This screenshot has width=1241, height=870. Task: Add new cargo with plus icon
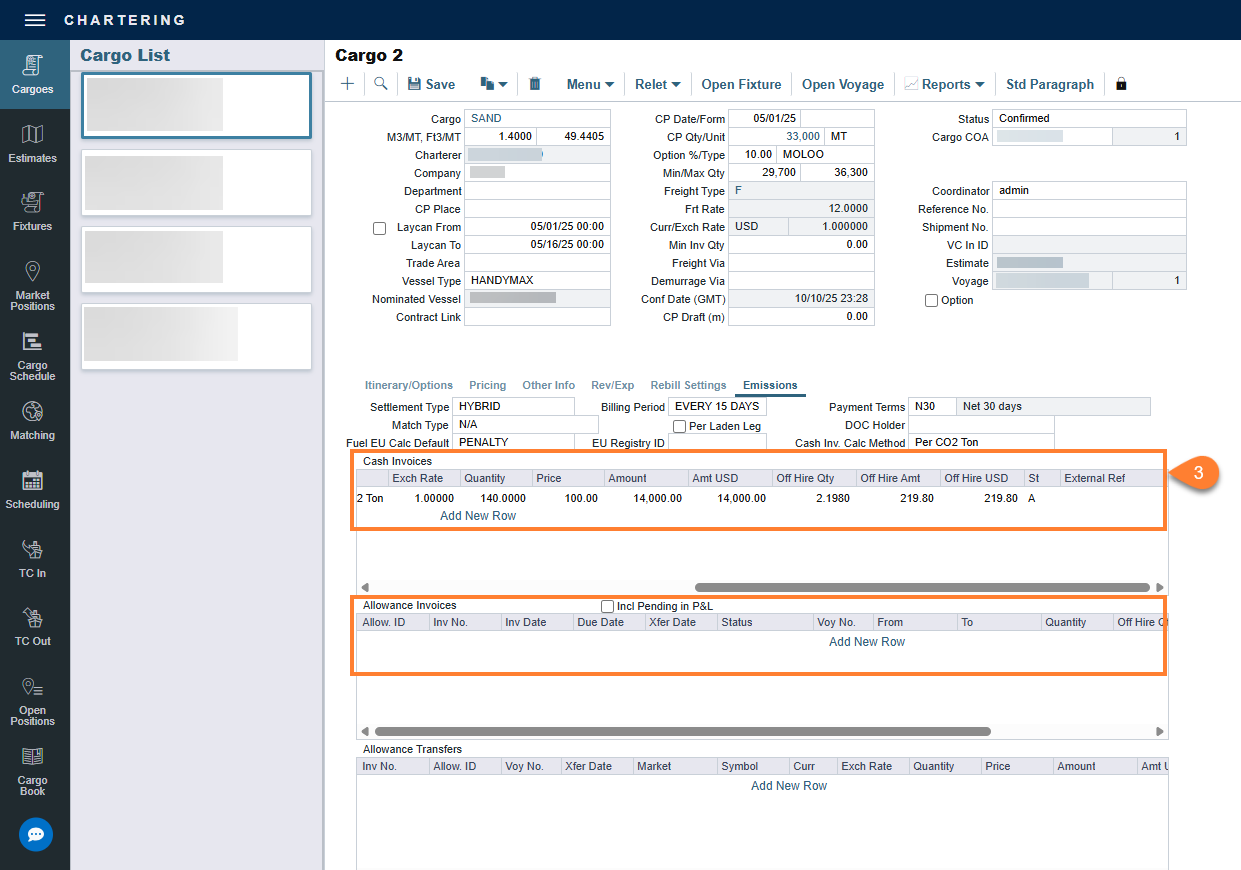(x=347, y=84)
